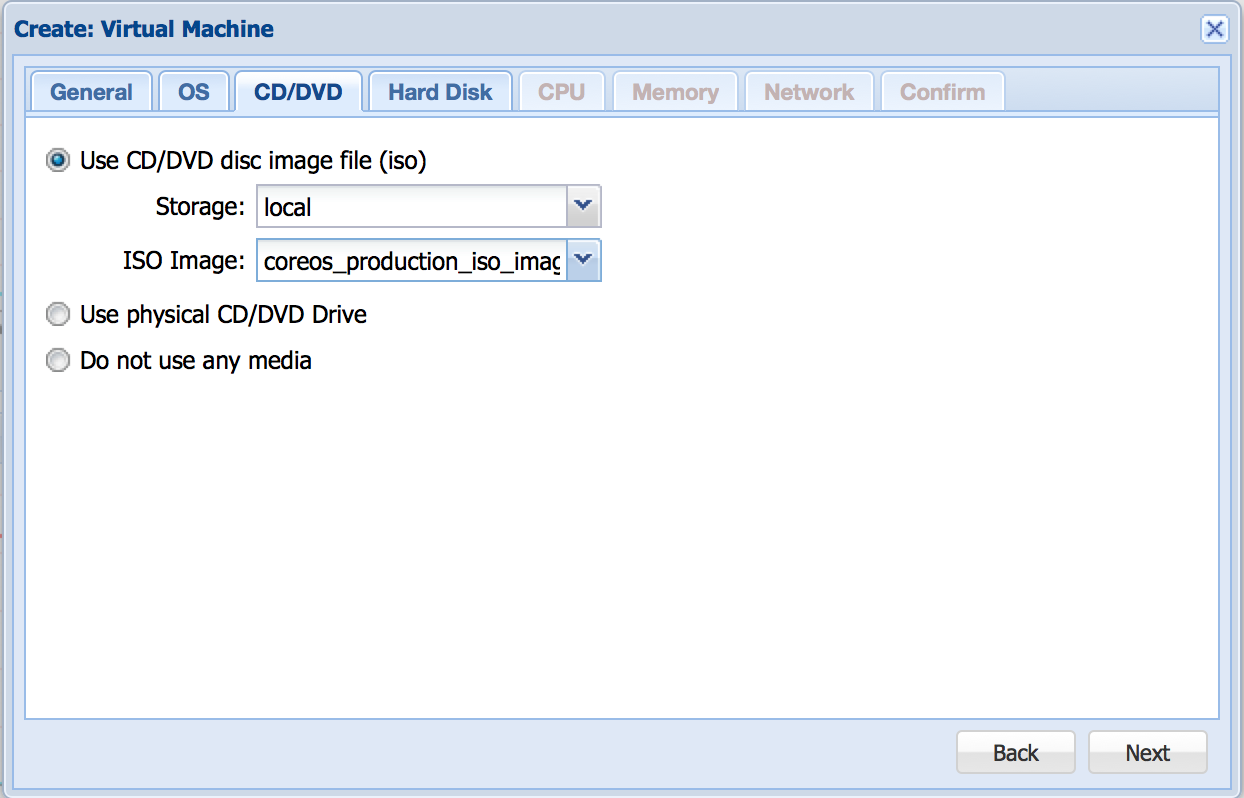Click the disabled CPU tab

point(561,92)
